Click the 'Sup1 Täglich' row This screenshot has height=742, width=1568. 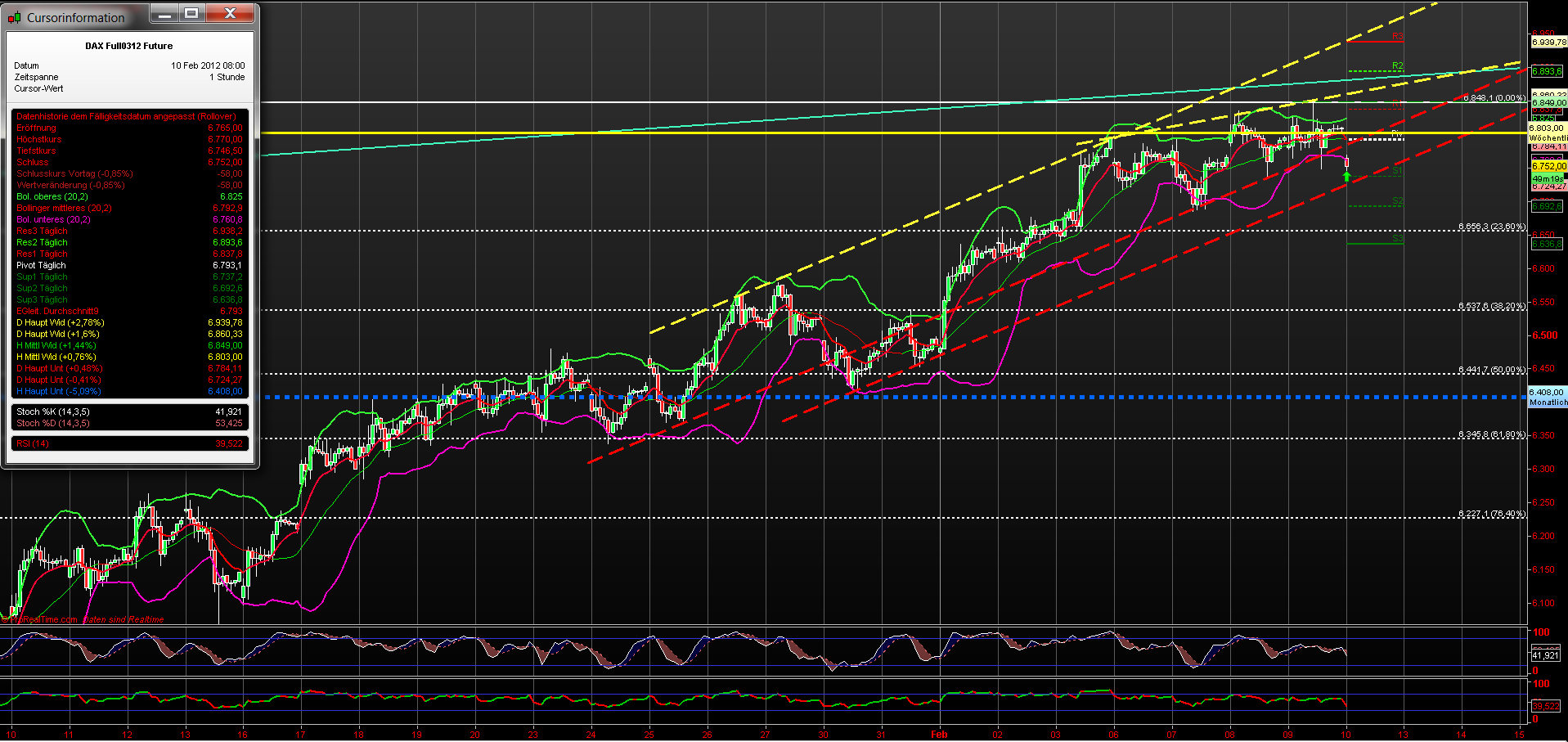129,277
